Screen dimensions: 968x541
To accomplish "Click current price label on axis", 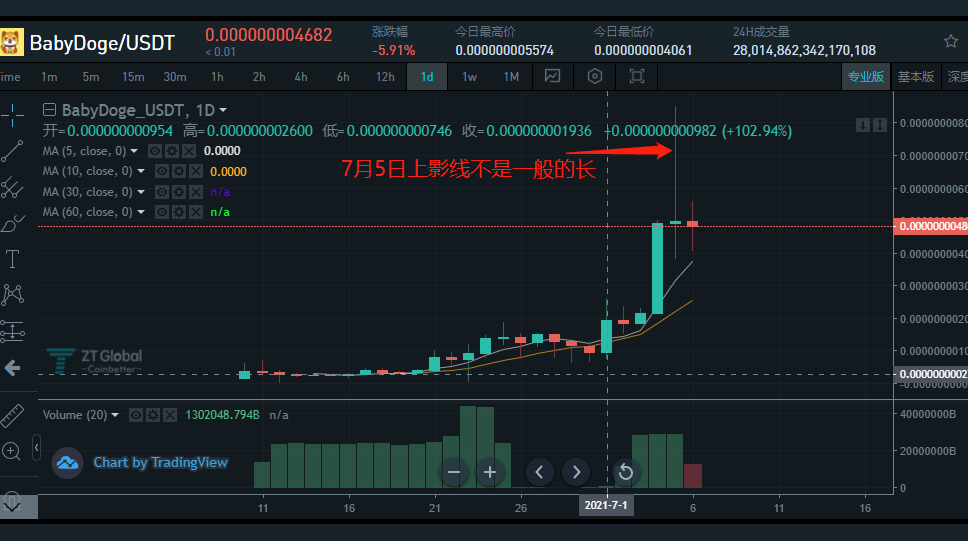I will coord(931,226).
